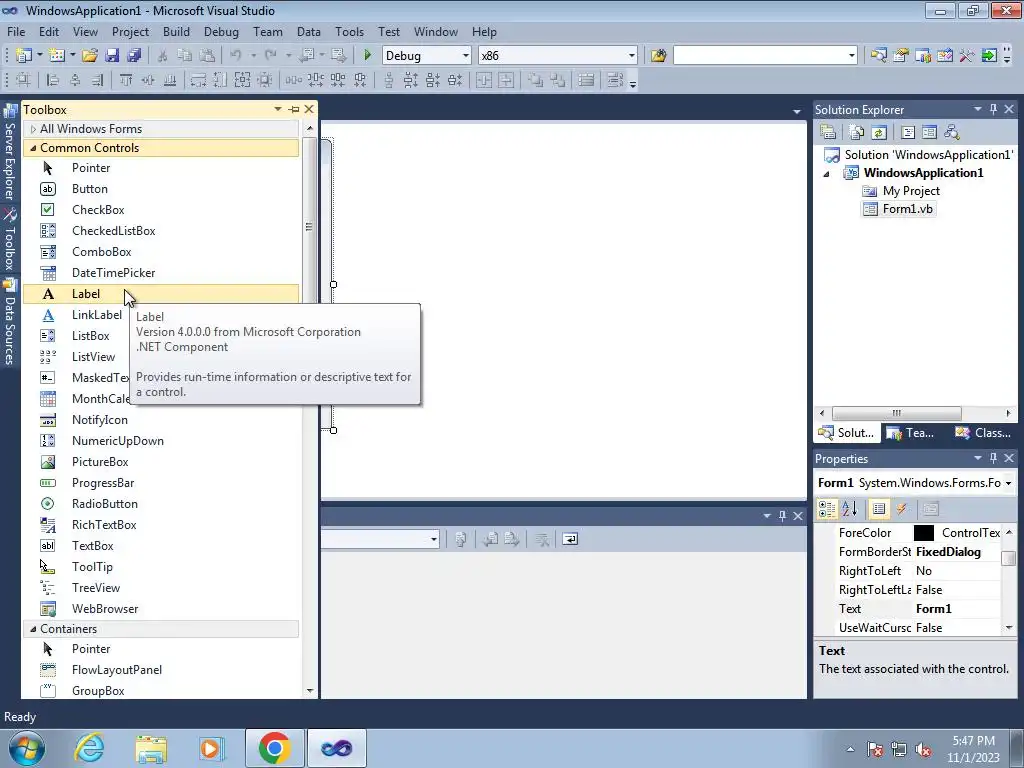Select the PictureBox control in Toolbox
The width and height of the screenshot is (1024, 768).
point(161,462)
